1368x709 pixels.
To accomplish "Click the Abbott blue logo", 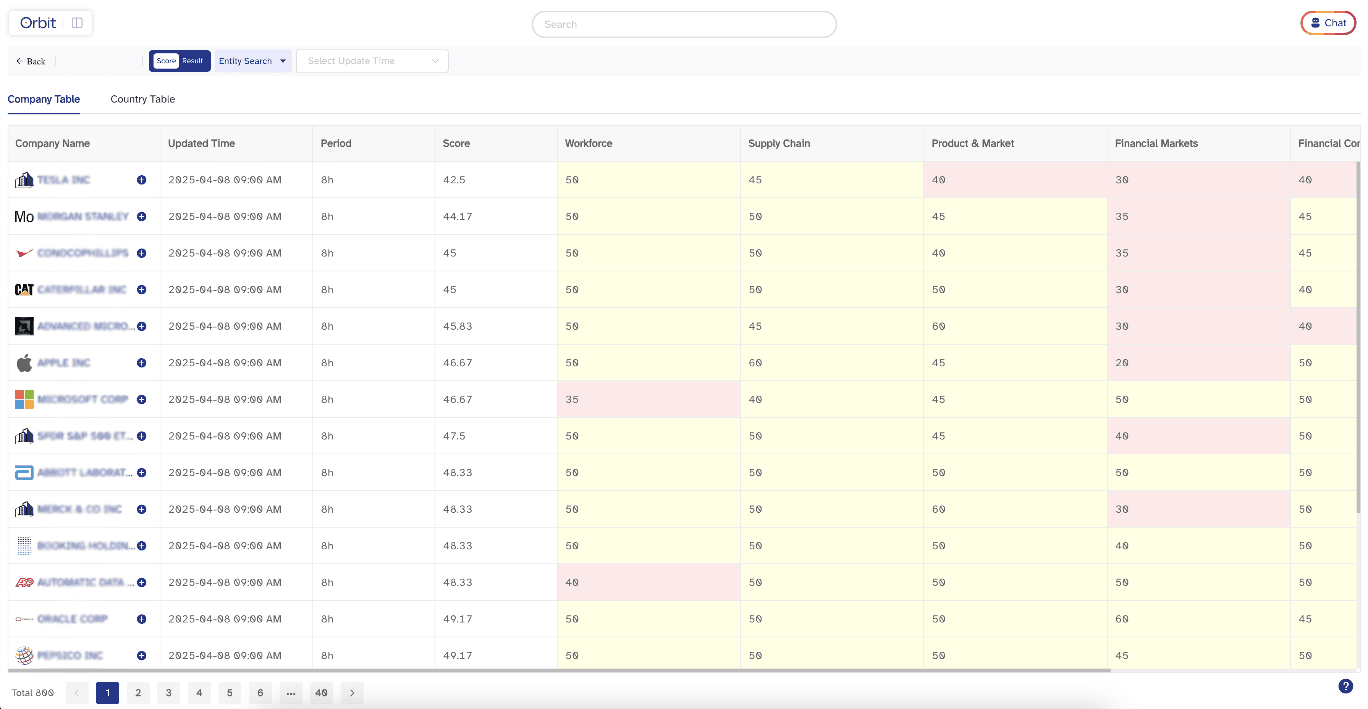I will tap(24, 473).
